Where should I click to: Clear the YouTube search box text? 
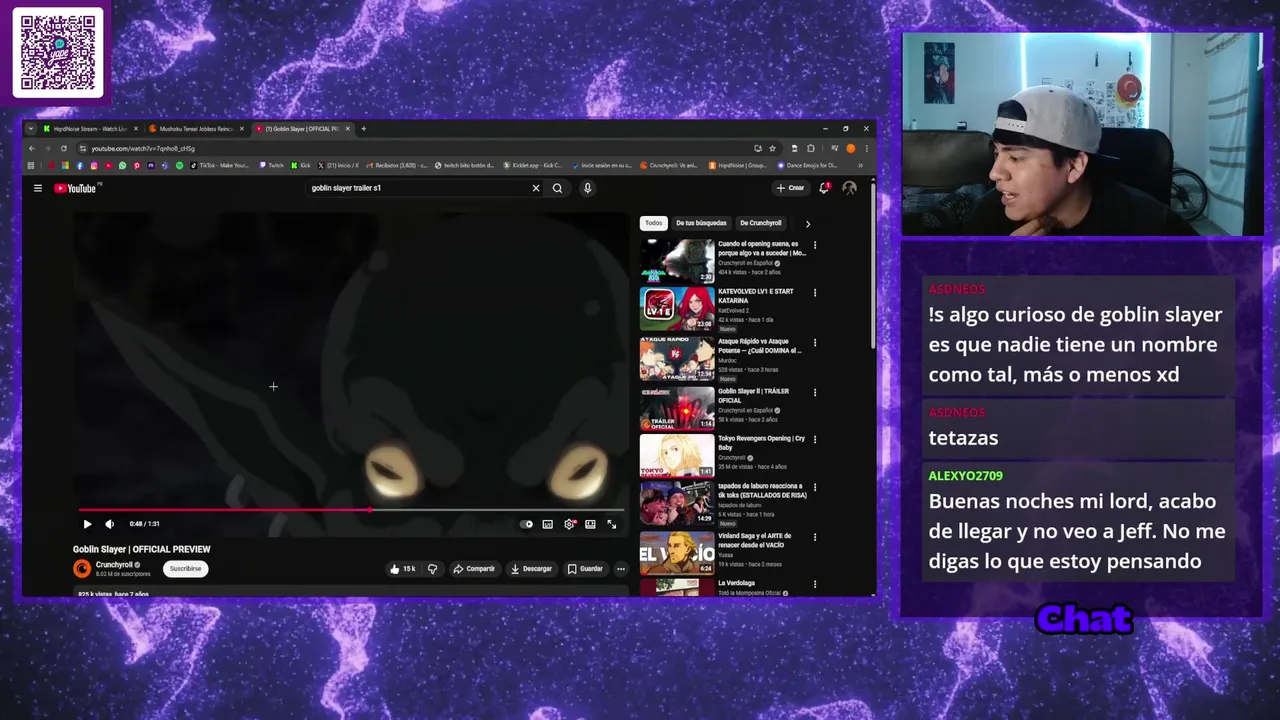click(x=536, y=188)
